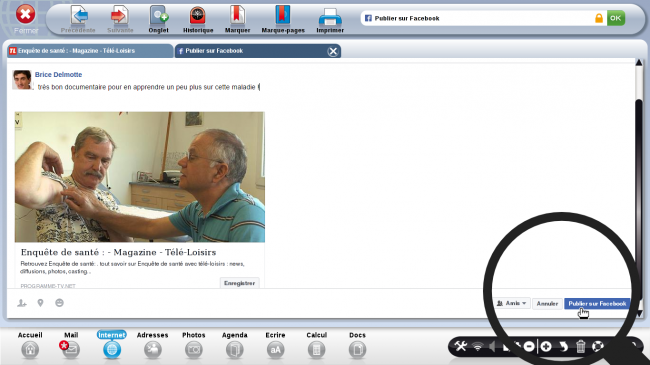Tag friends with the person-plus icon
Image resolution: width=650 pixels, height=365 pixels.
22,303
